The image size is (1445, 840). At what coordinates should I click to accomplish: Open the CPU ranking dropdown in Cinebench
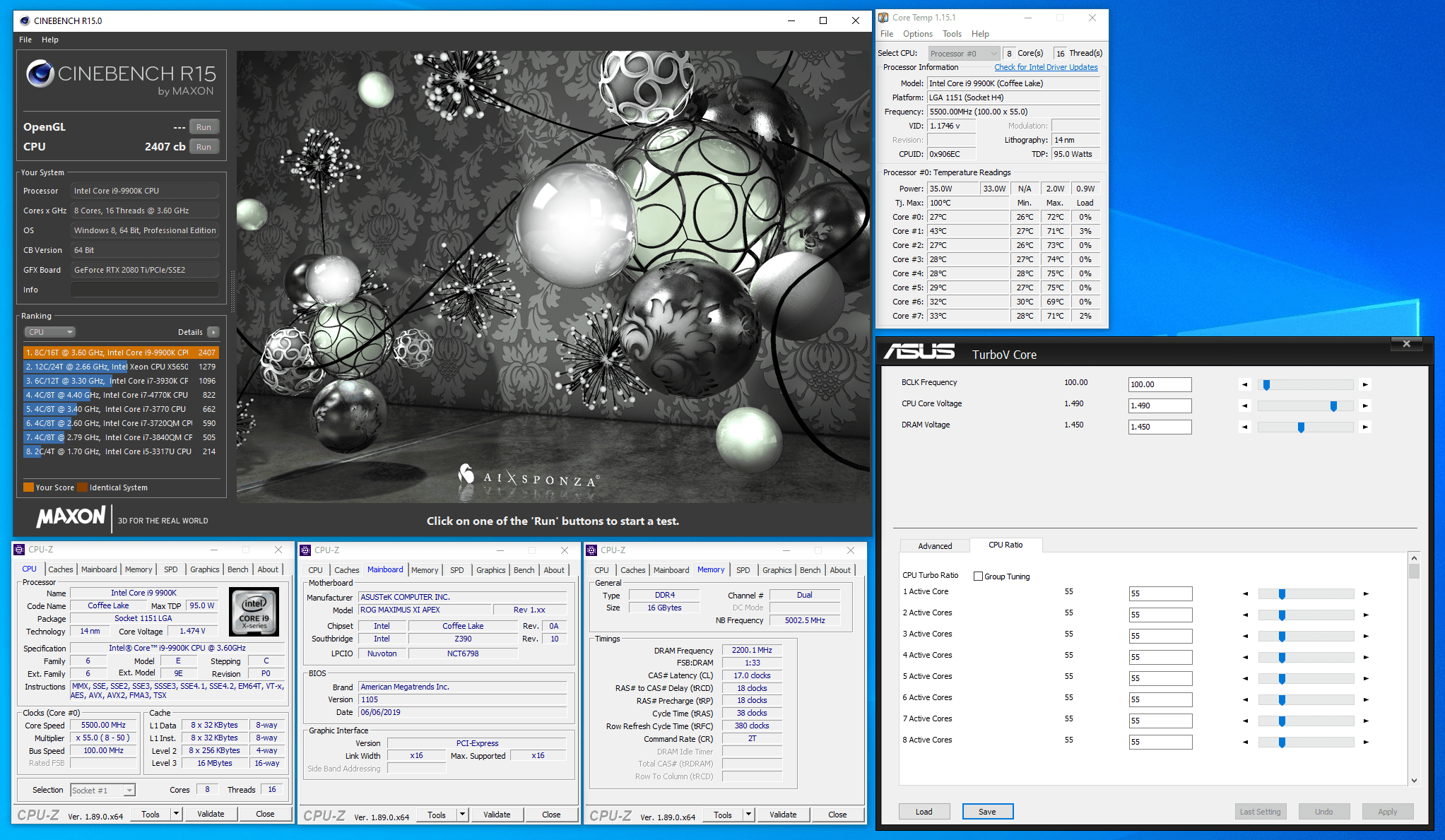click(50, 332)
